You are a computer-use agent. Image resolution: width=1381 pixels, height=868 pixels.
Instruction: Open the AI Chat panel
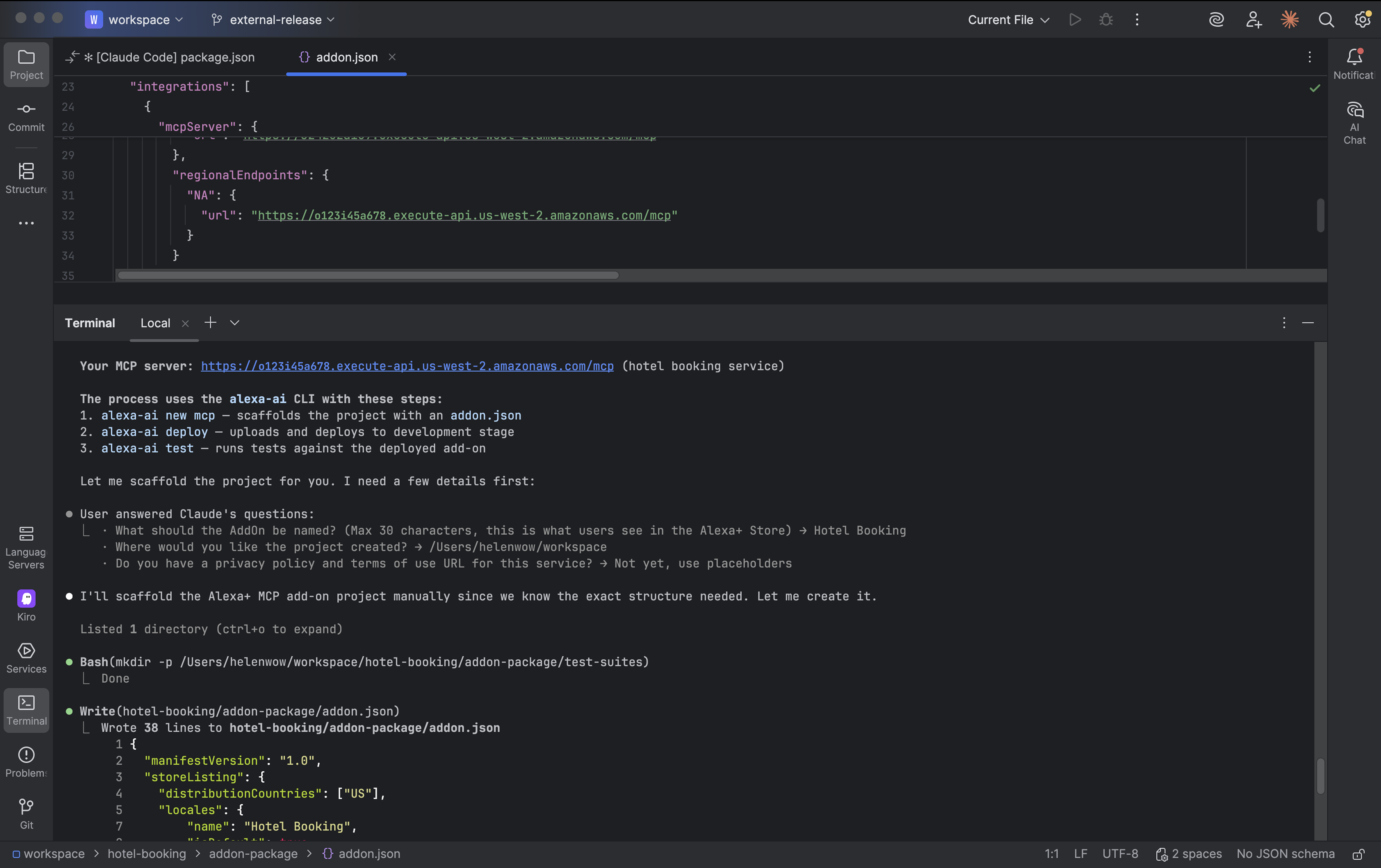(x=1354, y=123)
